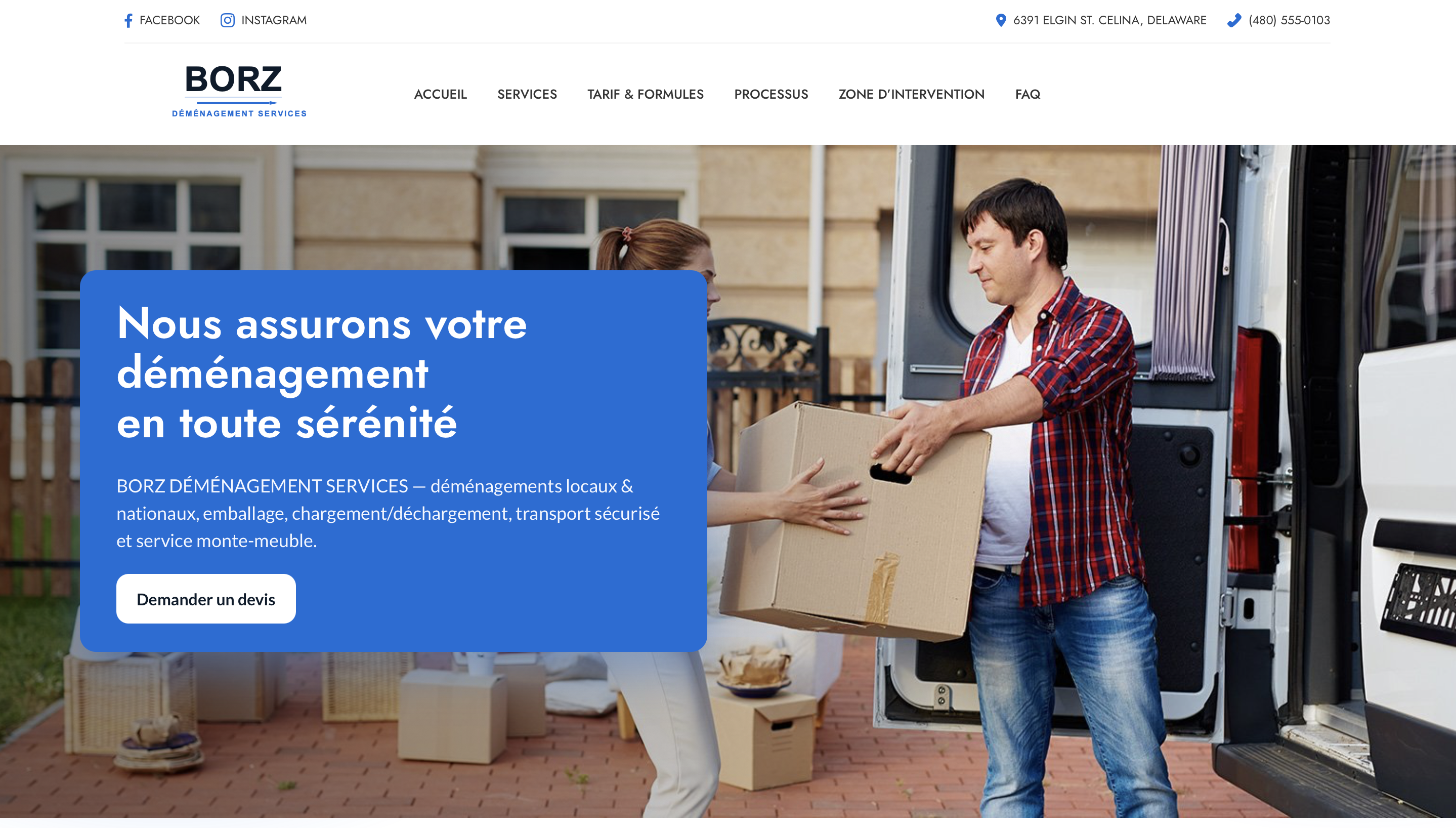Open the PROCESSUS menu item

click(x=770, y=95)
